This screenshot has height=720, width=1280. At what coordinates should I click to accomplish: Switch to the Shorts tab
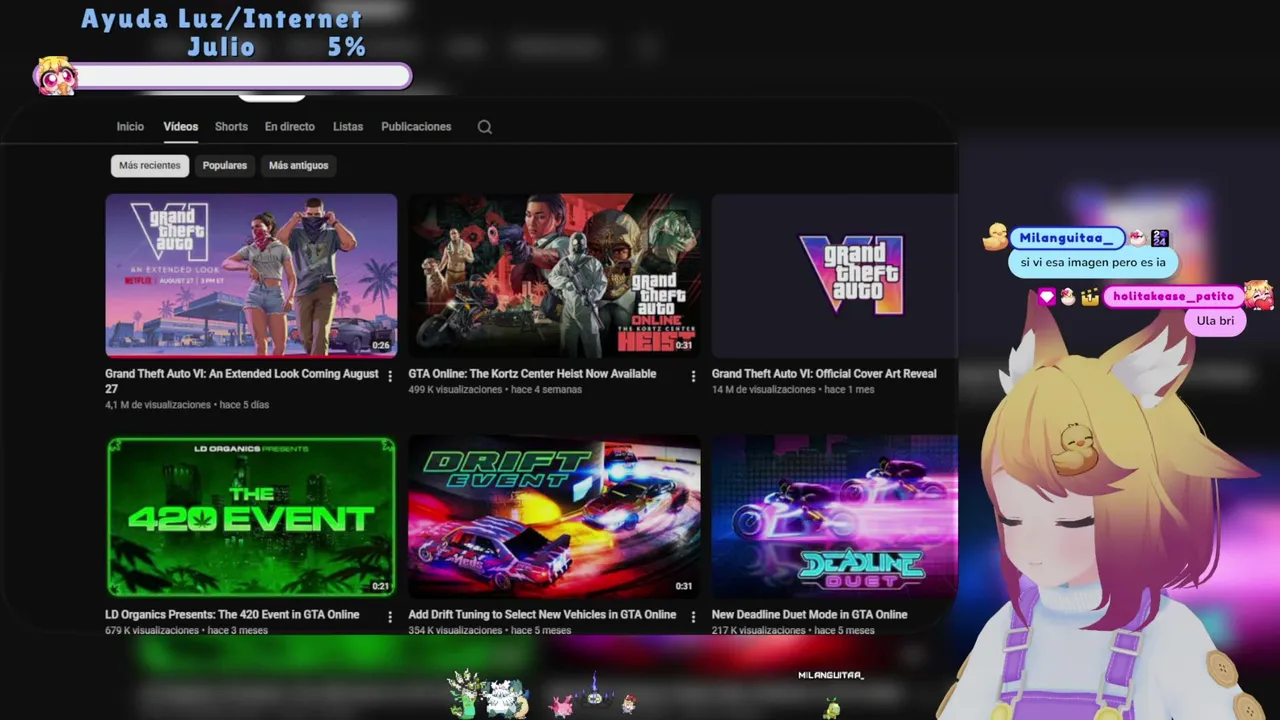pos(231,127)
